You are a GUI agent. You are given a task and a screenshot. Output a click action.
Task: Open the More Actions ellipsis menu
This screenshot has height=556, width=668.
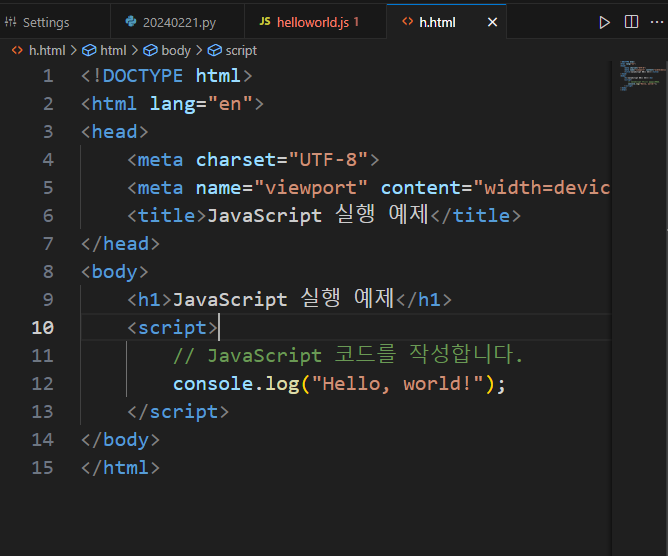657,22
